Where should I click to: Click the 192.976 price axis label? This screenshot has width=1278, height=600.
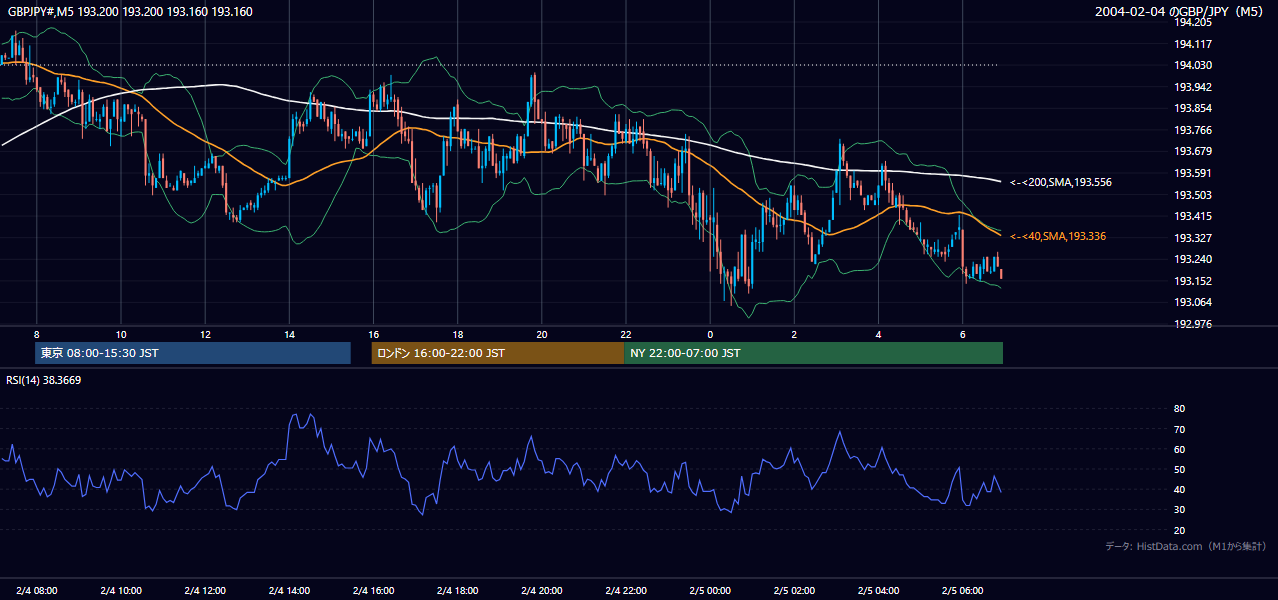(1193, 324)
